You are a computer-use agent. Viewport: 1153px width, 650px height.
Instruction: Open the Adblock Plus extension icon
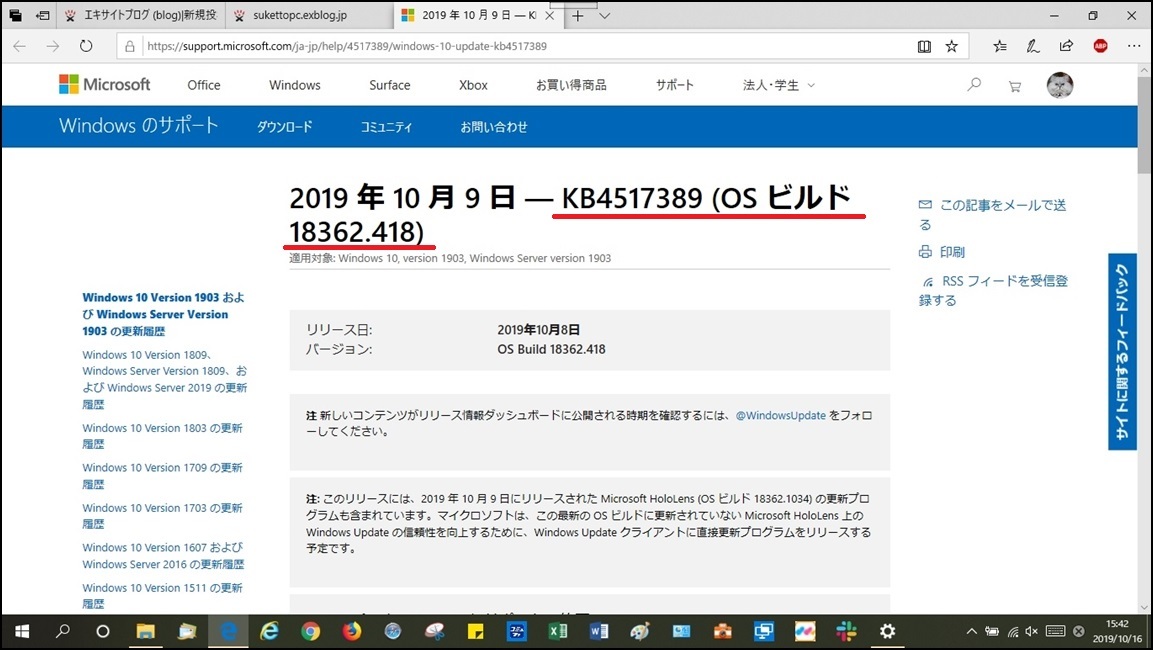(x=1101, y=46)
